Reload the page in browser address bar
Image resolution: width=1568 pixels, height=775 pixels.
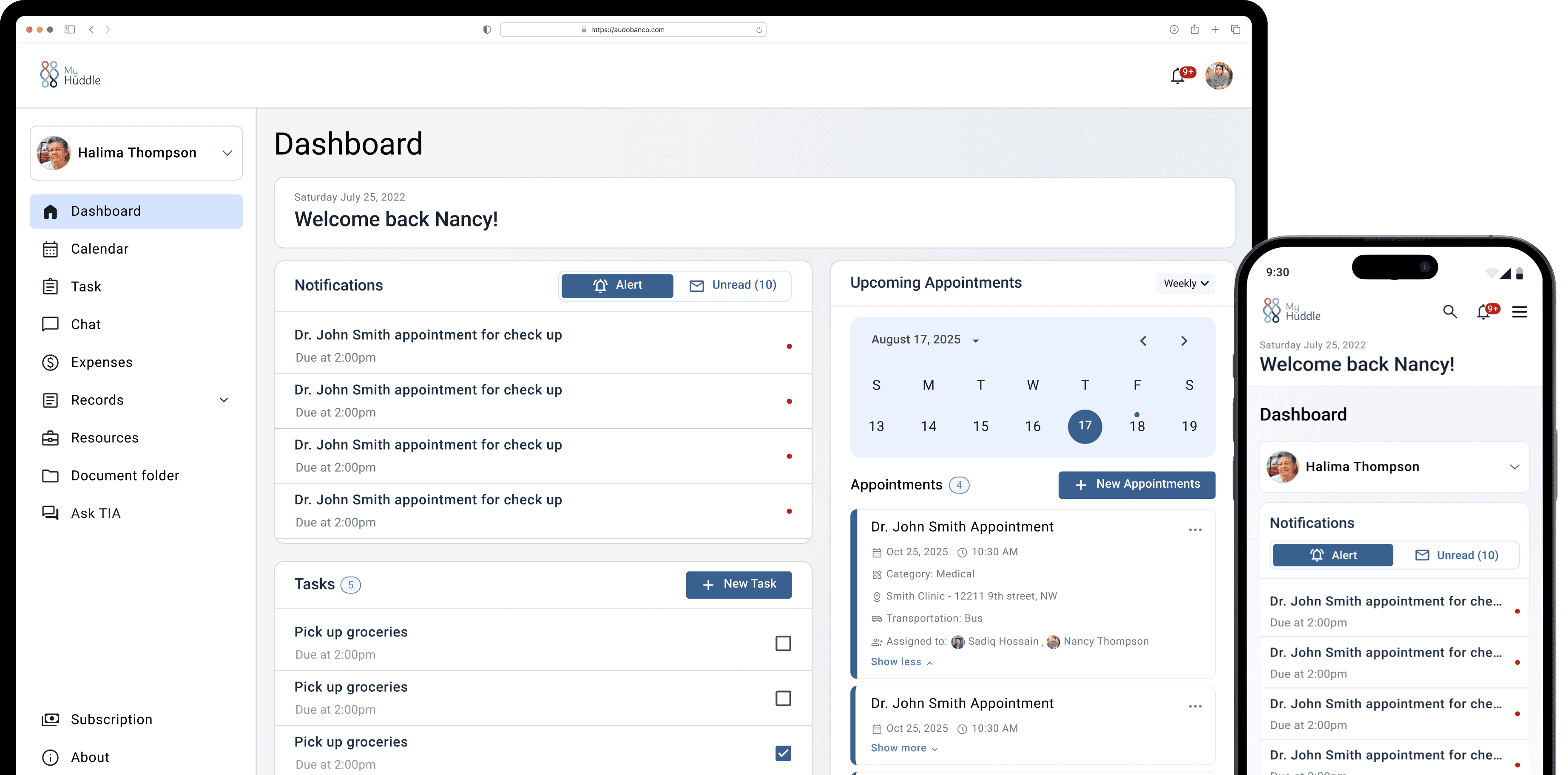click(x=758, y=30)
